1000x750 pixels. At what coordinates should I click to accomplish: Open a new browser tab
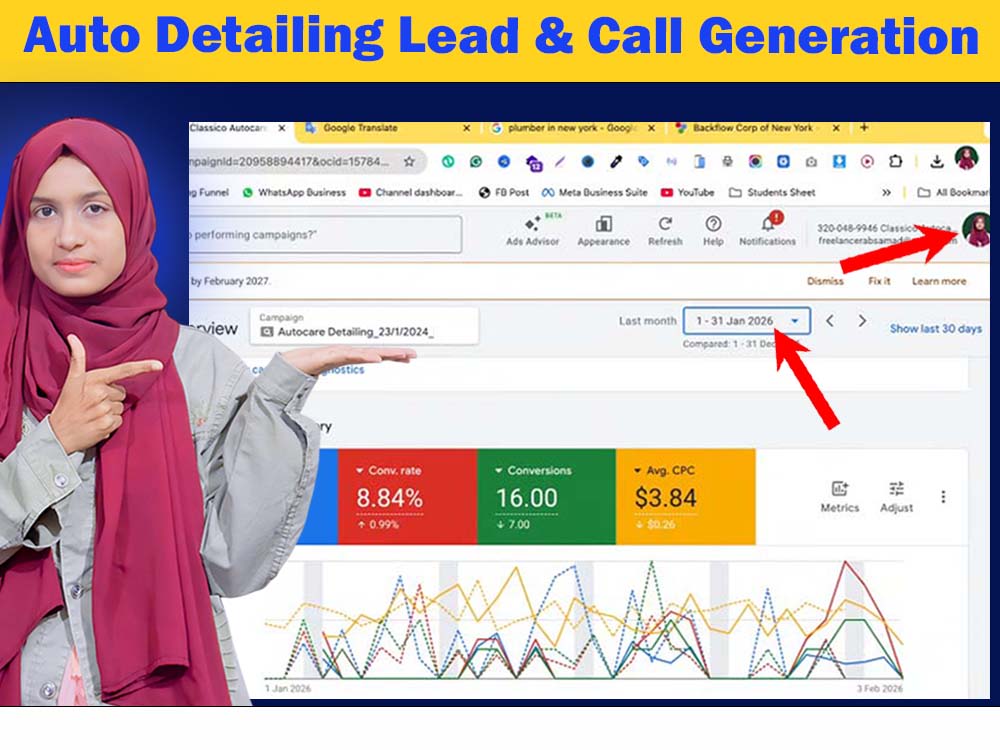pos(864,128)
